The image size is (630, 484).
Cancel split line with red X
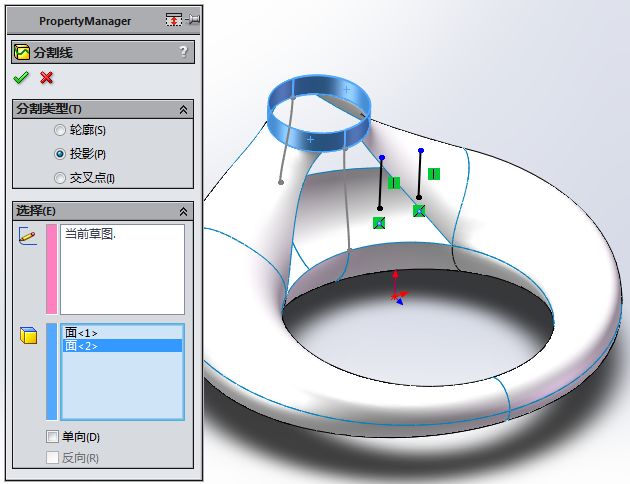pos(47,77)
